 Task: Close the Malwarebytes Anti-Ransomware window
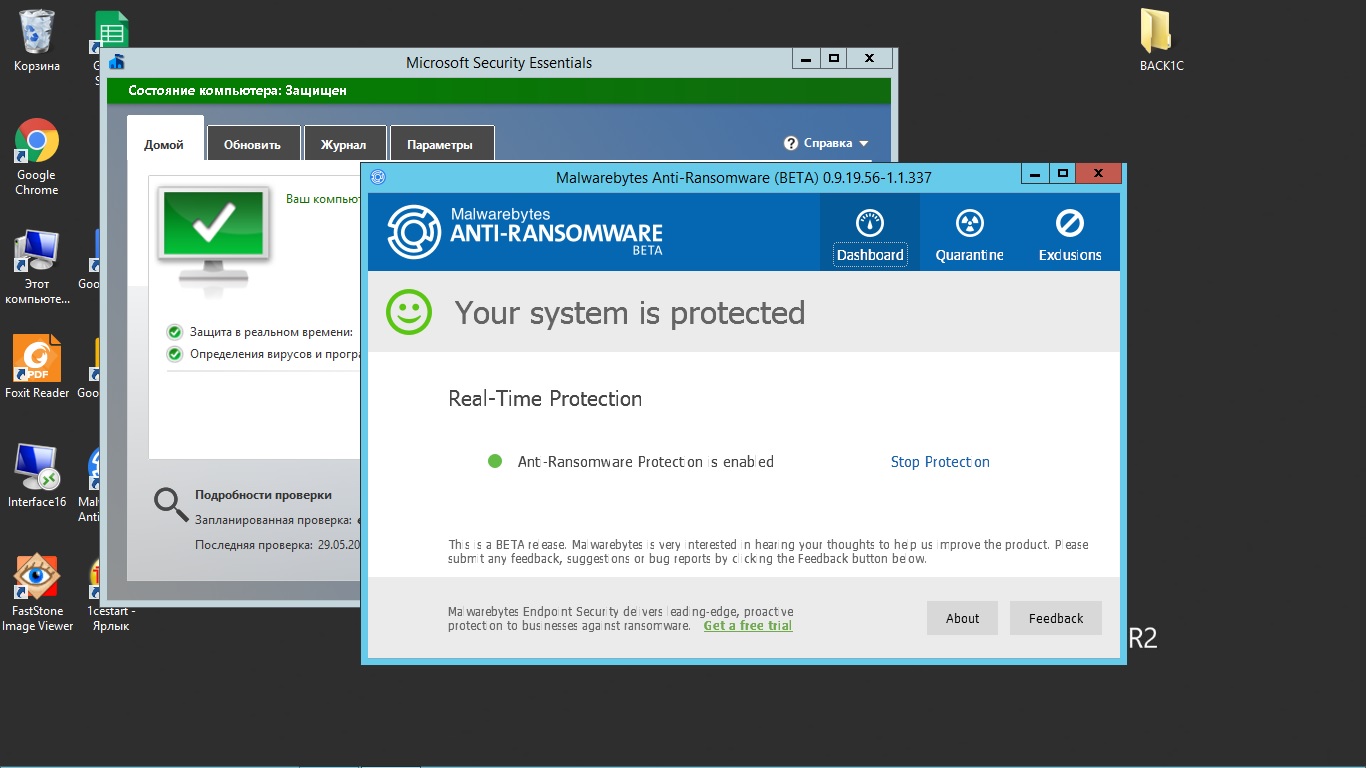[1099, 174]
